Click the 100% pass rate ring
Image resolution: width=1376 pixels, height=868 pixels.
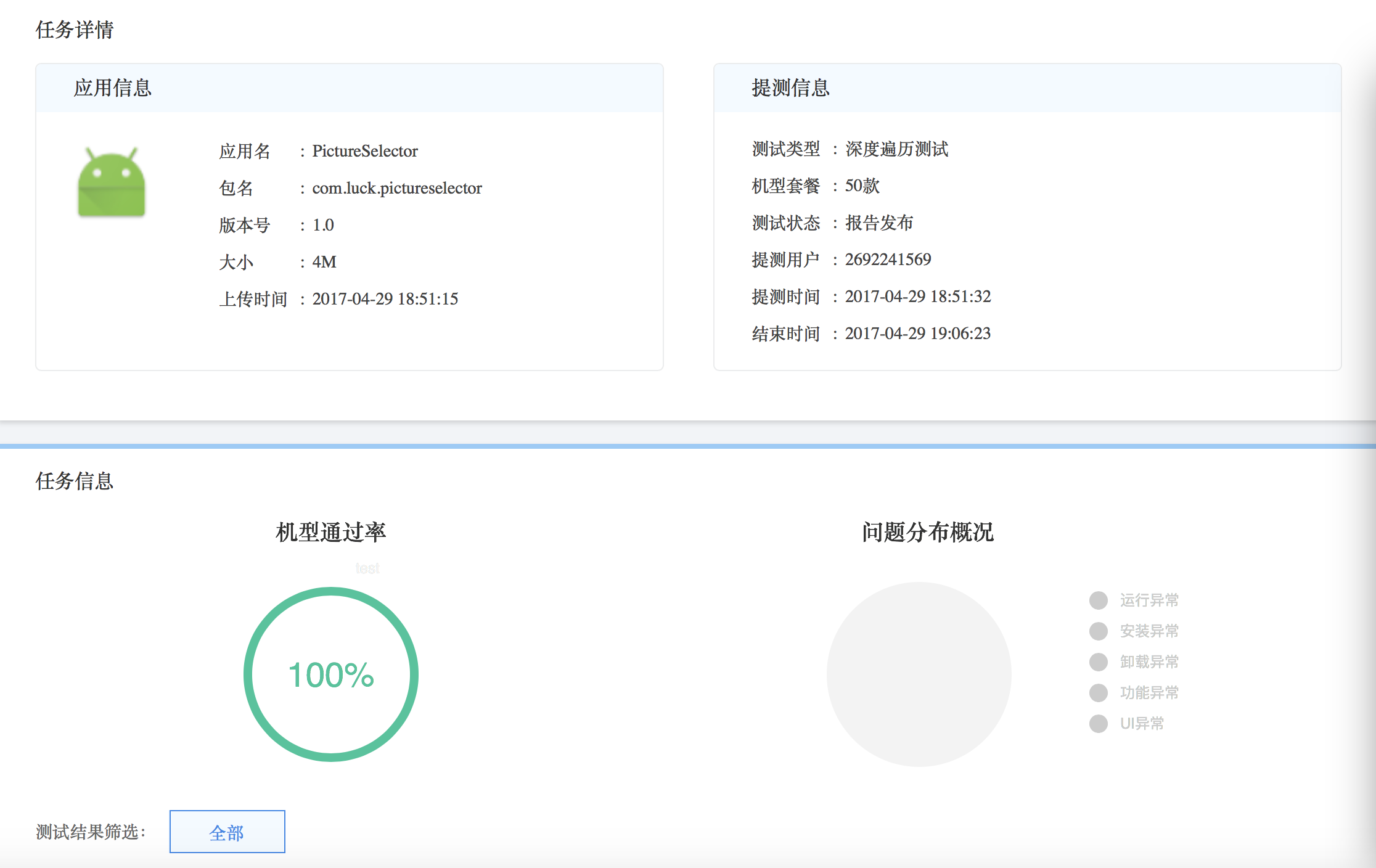click(331, 674)
